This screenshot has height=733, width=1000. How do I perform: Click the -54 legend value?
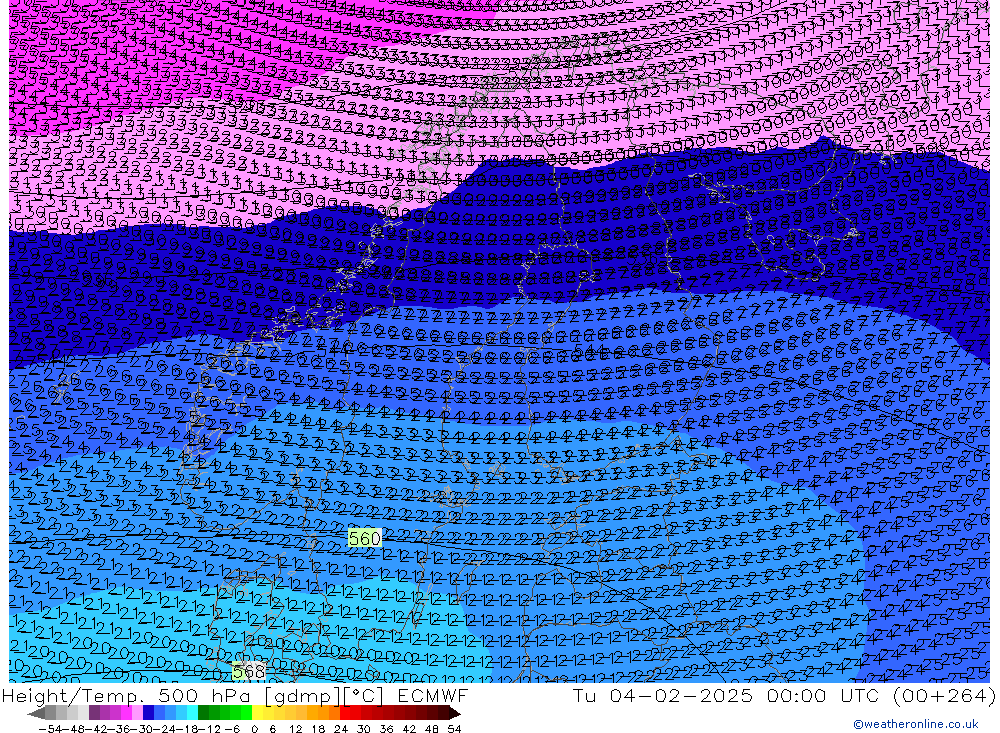[x=50, y=728]
